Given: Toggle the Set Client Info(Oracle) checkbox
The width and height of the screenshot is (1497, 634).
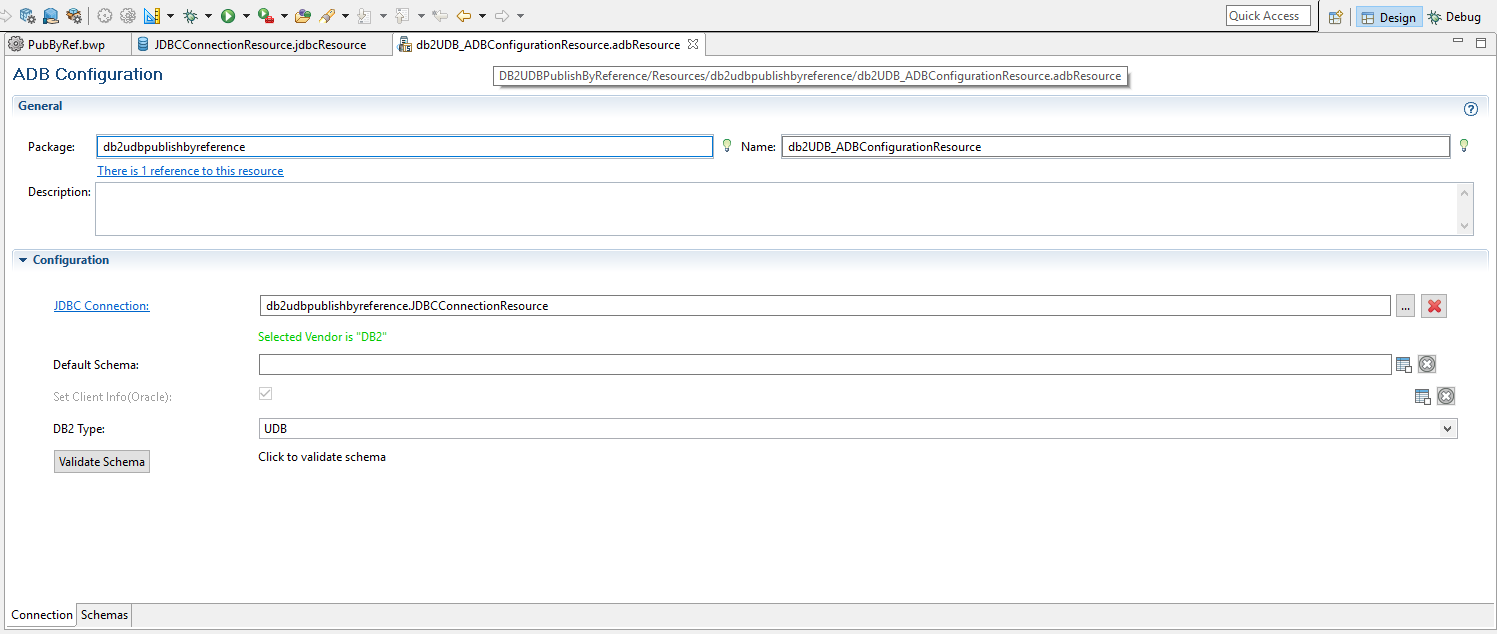Looking at the screenshot, I should click(x=265, y=394).
